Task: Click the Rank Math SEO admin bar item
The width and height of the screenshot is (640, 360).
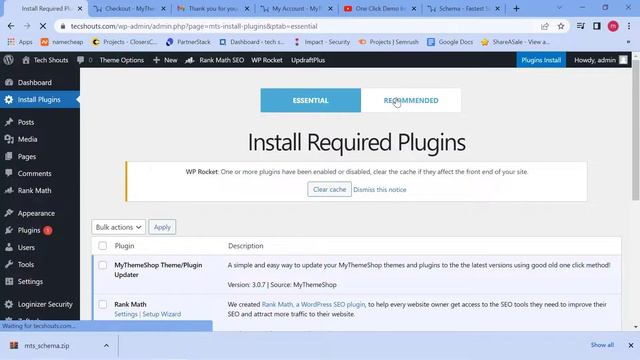Action: (x=215, y=60)
